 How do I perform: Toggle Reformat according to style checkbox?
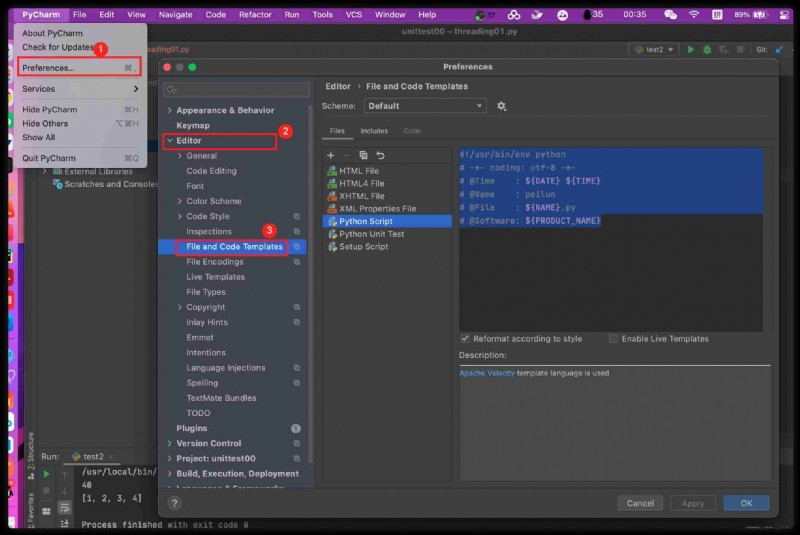[465, 339]
